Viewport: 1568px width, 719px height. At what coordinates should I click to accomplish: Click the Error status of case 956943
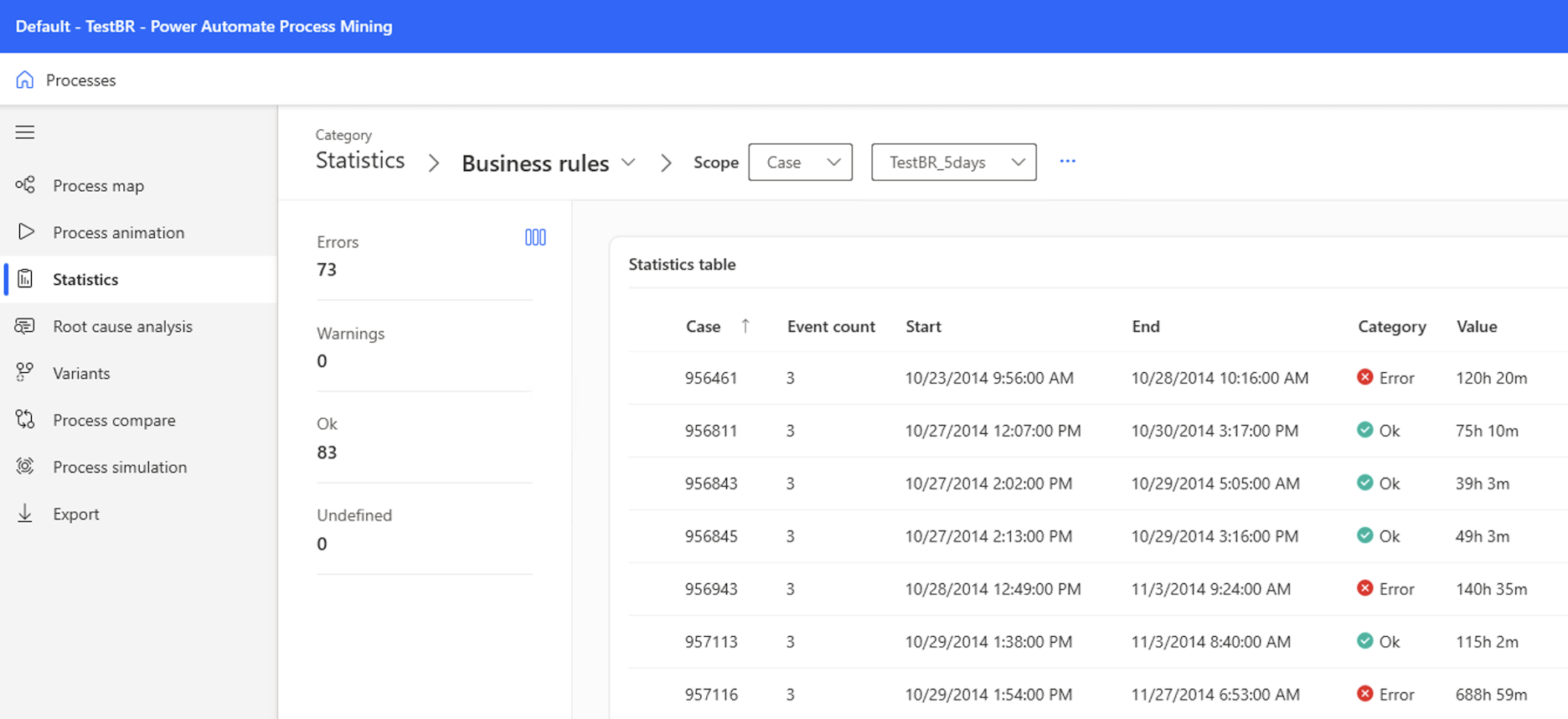[1385, 589]
